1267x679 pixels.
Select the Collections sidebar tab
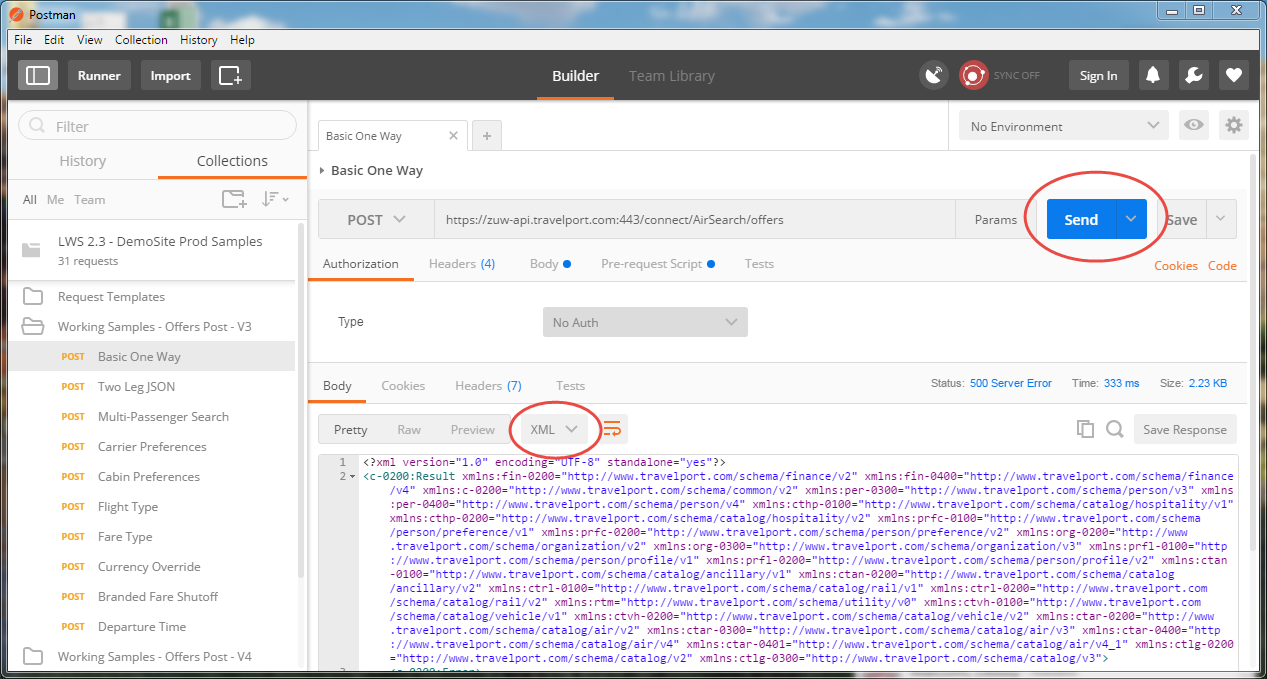point(232,161)
